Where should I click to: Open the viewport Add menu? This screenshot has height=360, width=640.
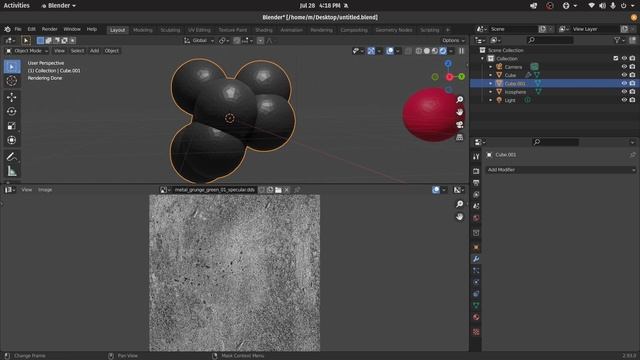(x=94, y=51)
